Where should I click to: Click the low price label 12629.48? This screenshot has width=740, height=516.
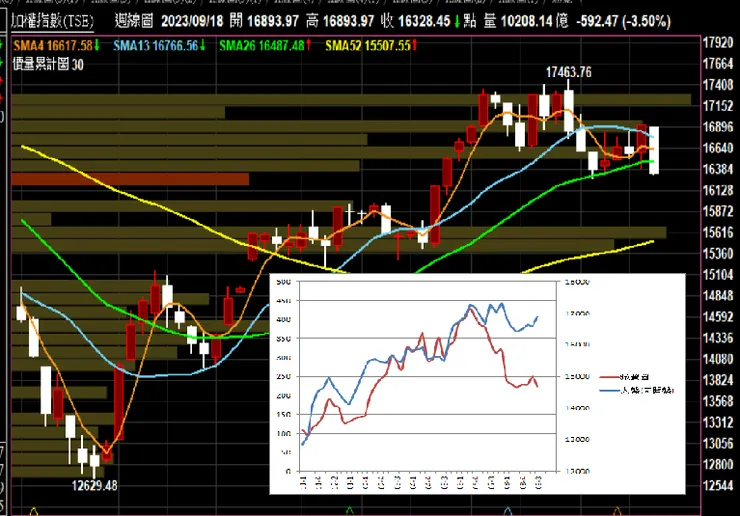pyautogui.click(x=94, y=485)
